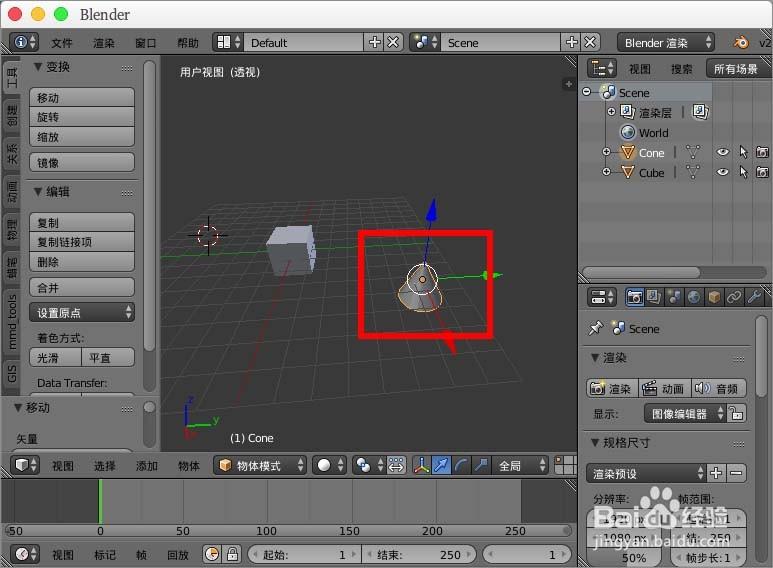
Task: Delete the Default screen layout
Action: coord(393,42)
